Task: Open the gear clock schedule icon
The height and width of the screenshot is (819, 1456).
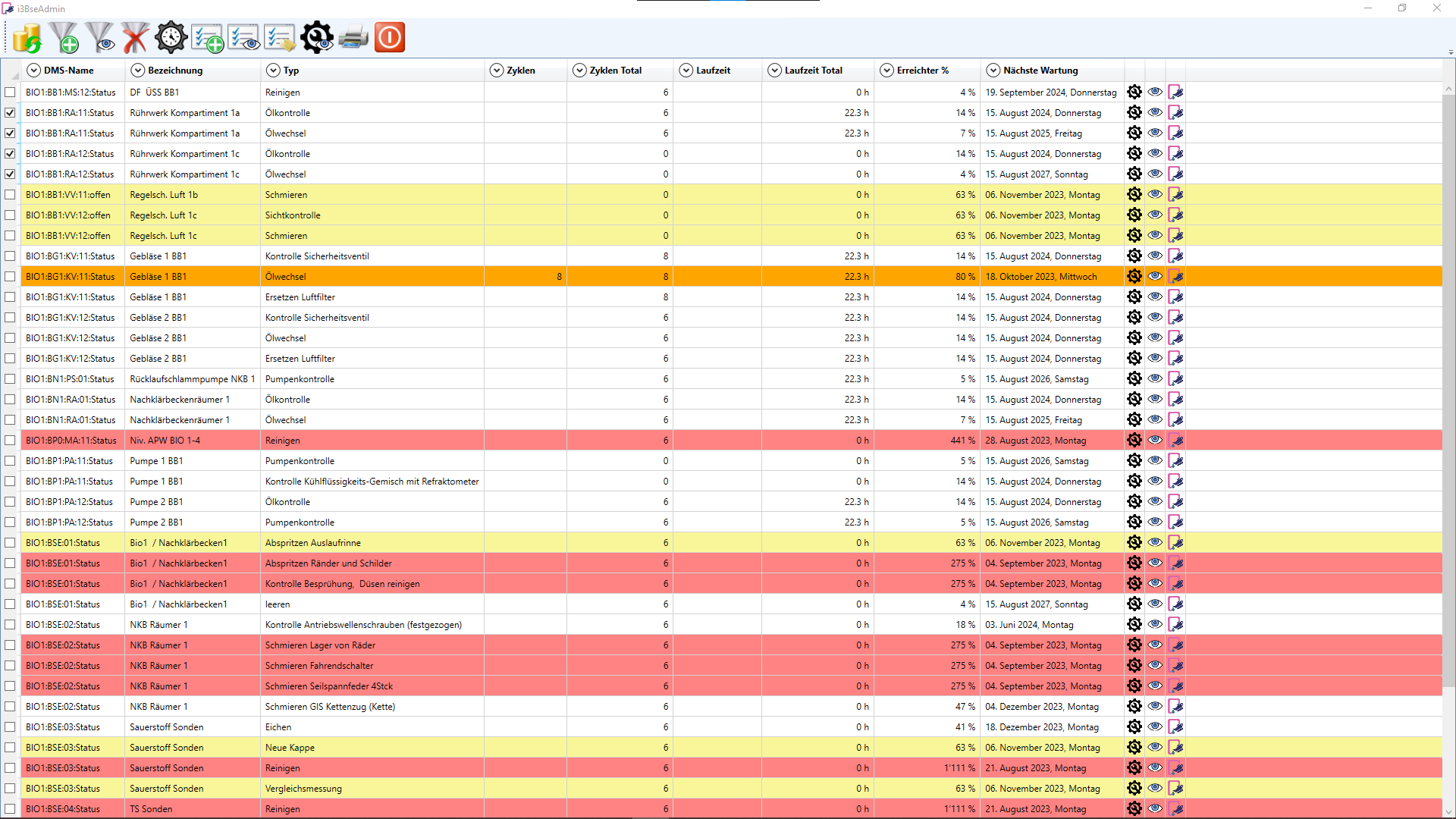Action: pos(171,37)
